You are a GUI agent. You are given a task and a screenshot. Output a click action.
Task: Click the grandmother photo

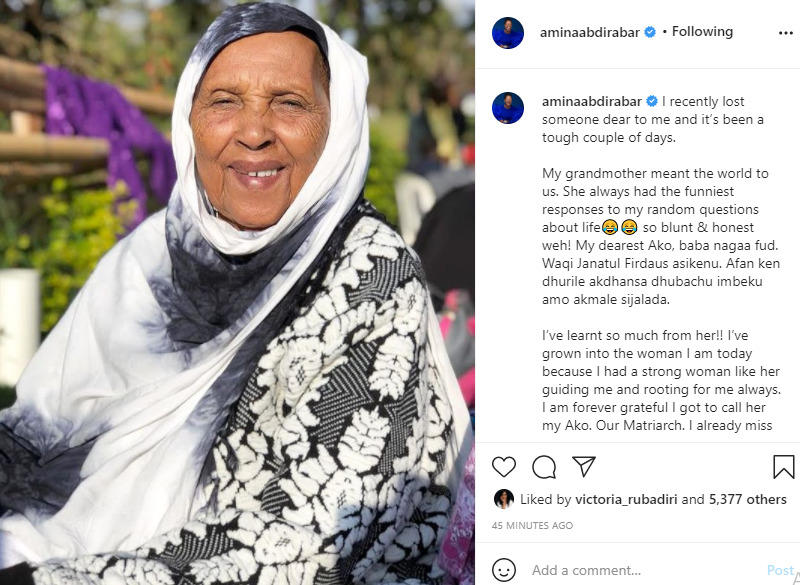[237, 293]
